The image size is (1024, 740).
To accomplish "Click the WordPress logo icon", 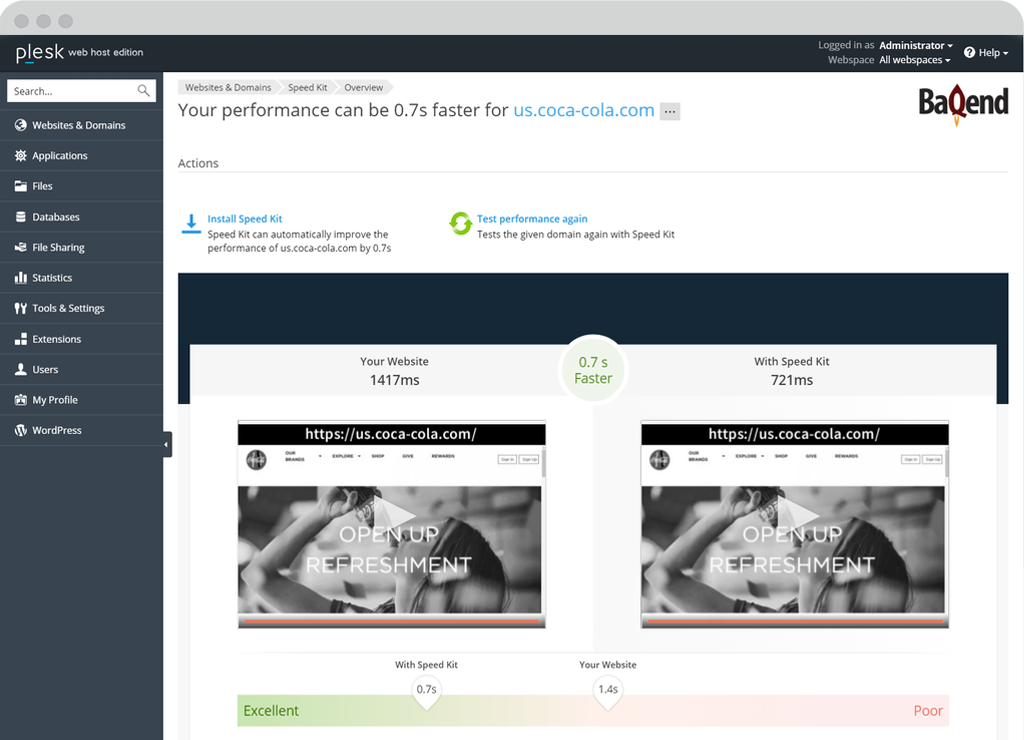I will pos(21,430).
